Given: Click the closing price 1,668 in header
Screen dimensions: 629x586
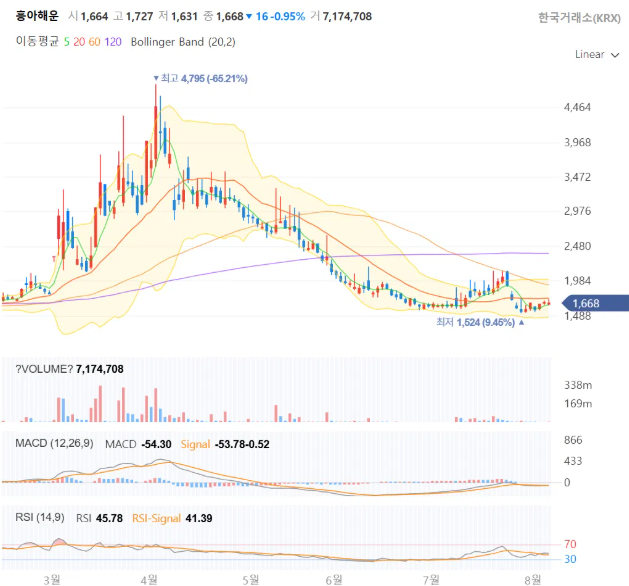Looking at the screenshot, I should point(229,16).
